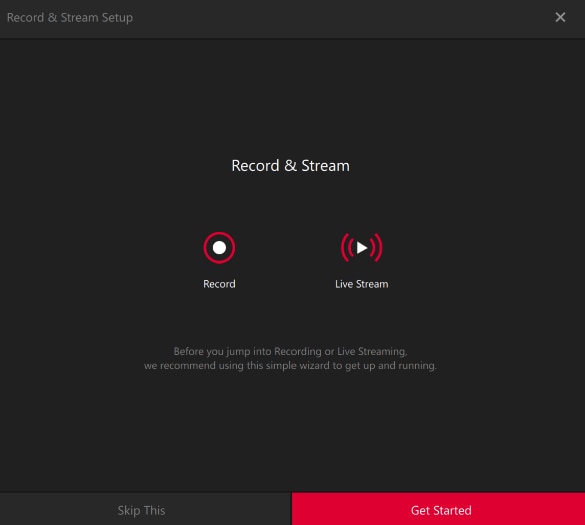Dismiss the wizard using the X icon
Image resolution: width=585 pixels, height=525 pixels.
560,17
